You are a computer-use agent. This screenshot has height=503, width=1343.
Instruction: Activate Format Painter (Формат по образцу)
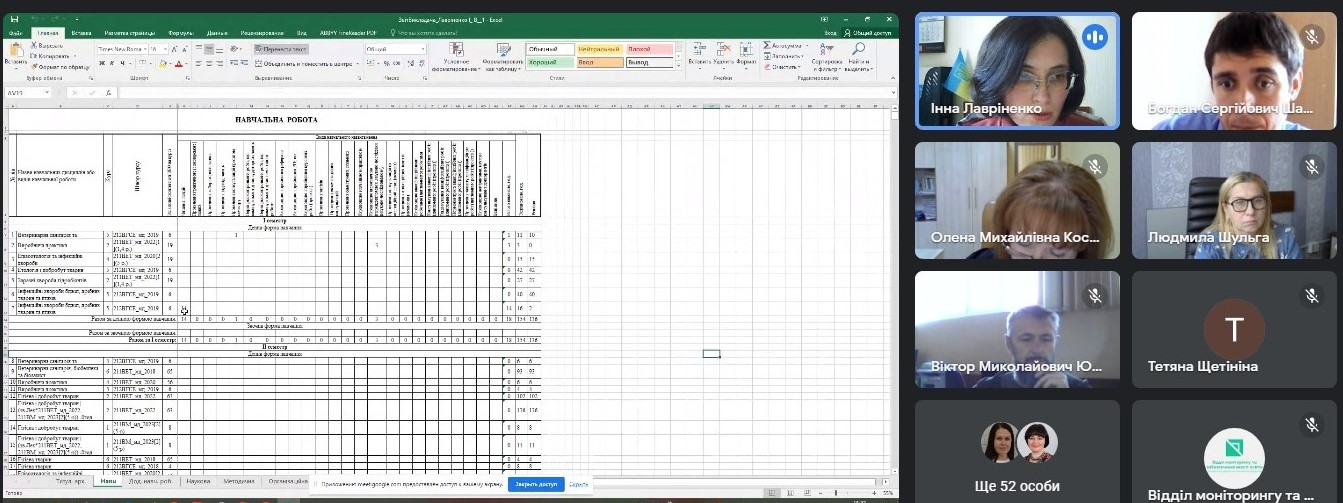(x=59, y=67)
